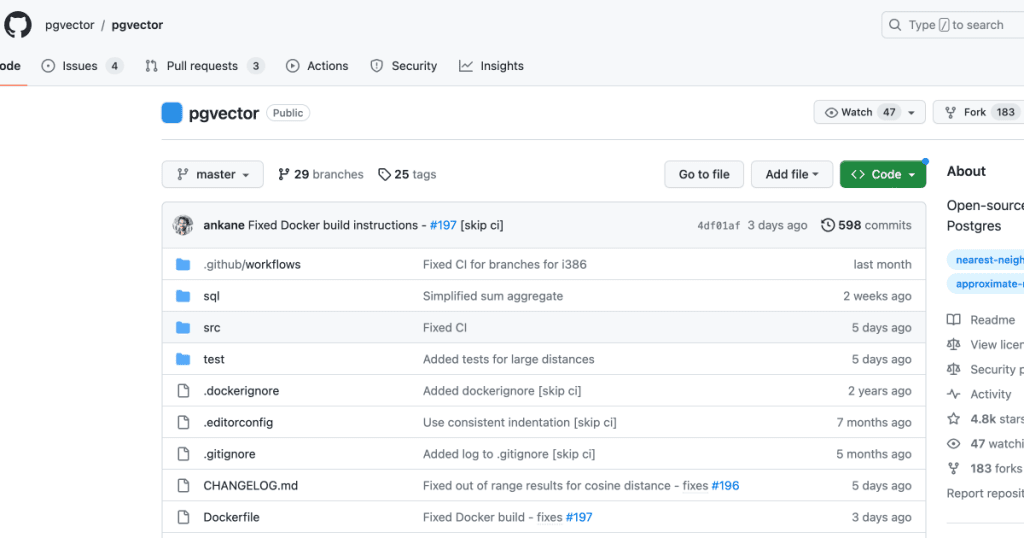This screenshot has height=538, width=1024.
Task: Click the CHANGELOG.md file icon
Action: click(x=184, y=486)
